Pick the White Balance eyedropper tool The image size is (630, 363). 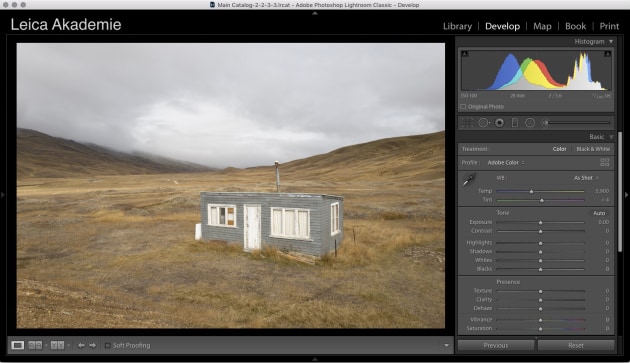pos(469,180)
